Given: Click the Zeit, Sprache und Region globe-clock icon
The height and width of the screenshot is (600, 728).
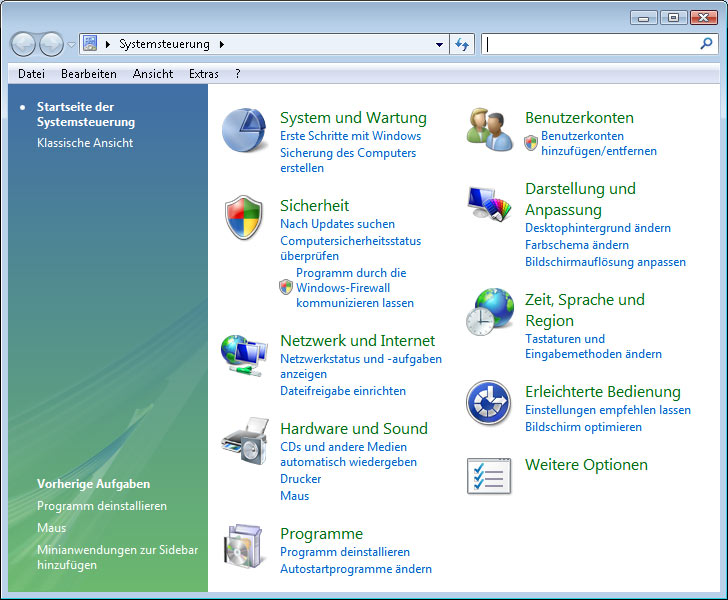Looking at the screenshot, I should (490, 312).
